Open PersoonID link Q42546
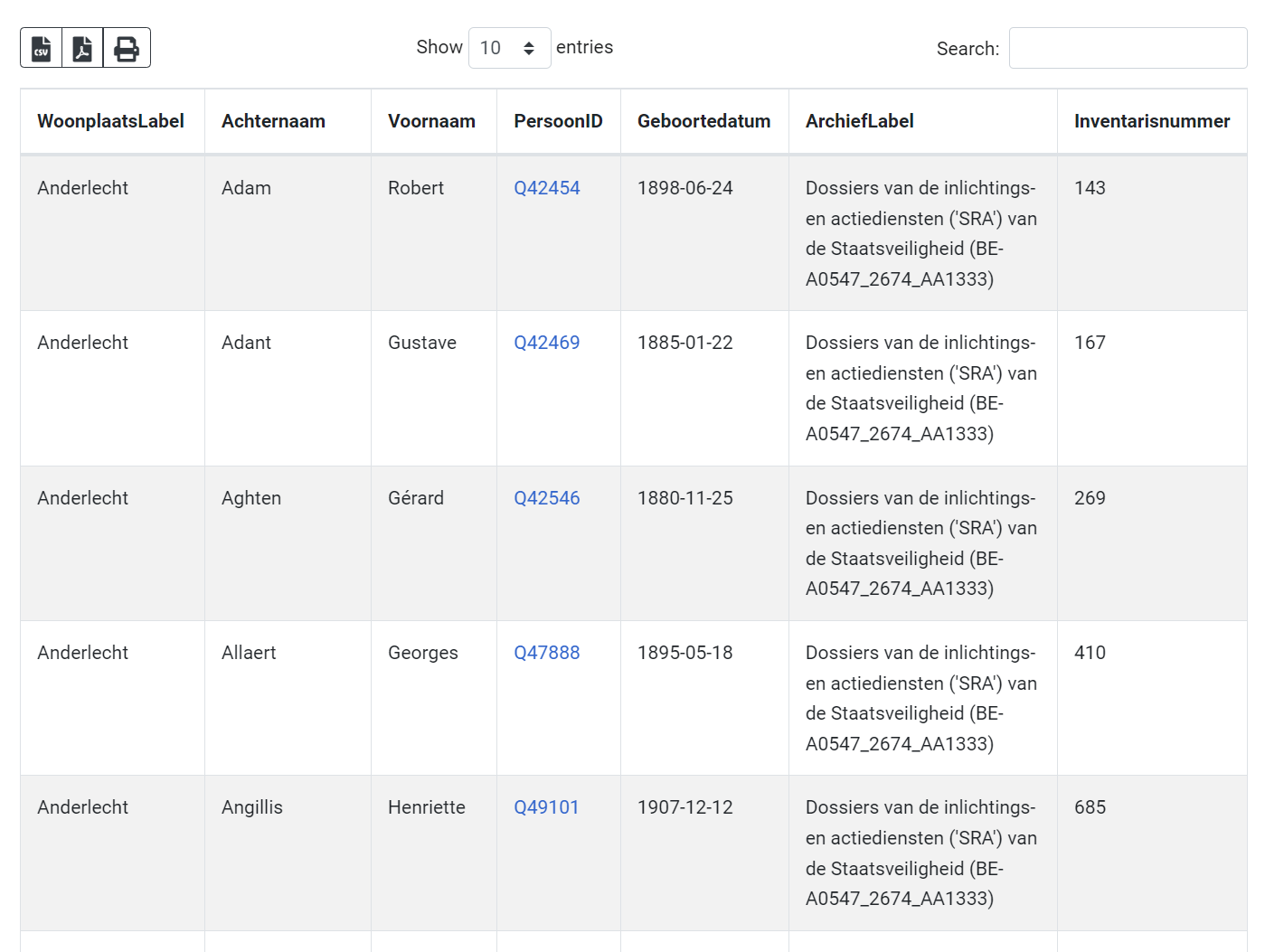The height and width of the screenshot is (952, 1265). click(x=547, y=498)
